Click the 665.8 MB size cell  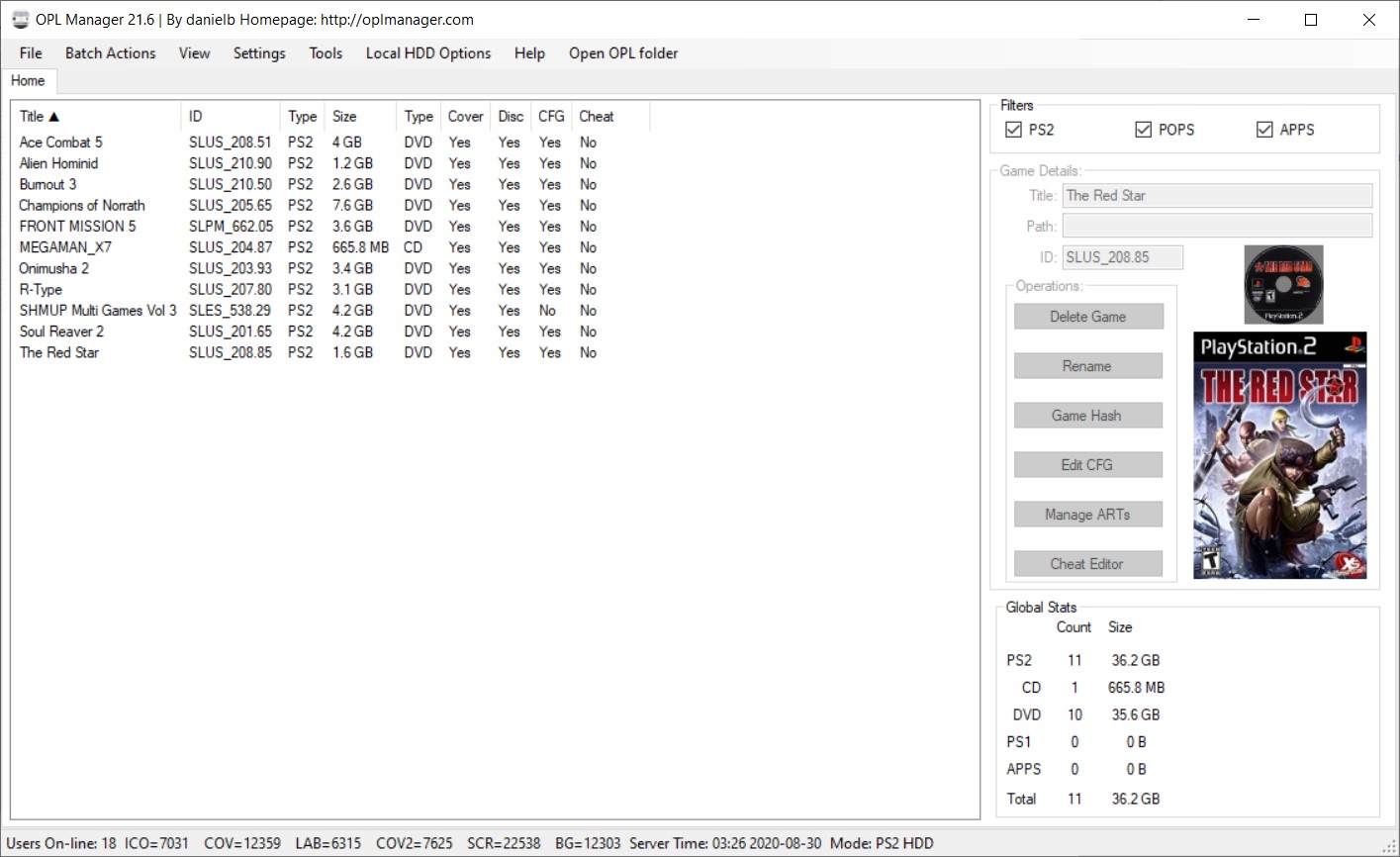coord(360,247)
